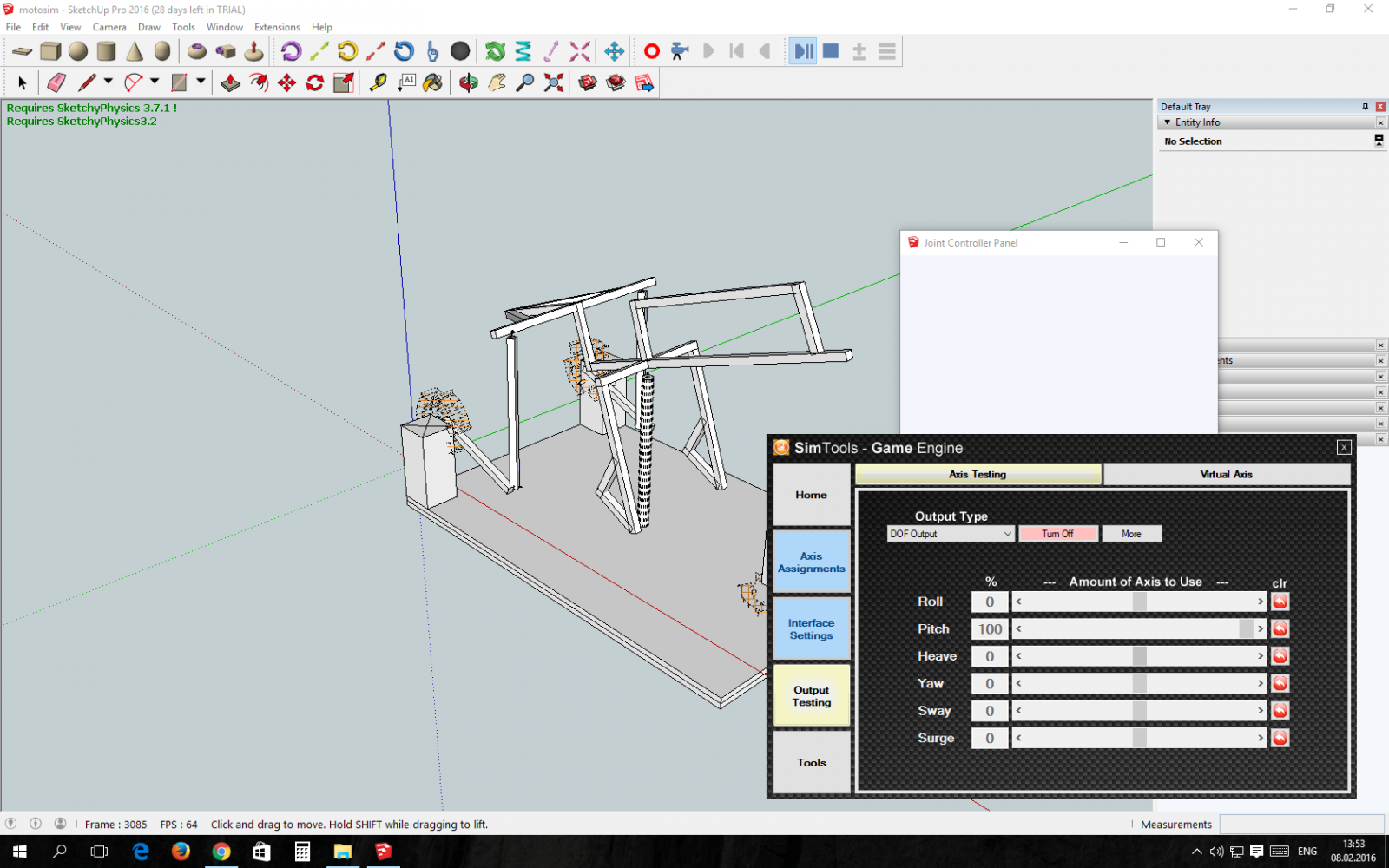Expand the Rectangle shape tool dropdown arrow
The height and width of the screenshot is (868, 1389).
coord(201,82)
